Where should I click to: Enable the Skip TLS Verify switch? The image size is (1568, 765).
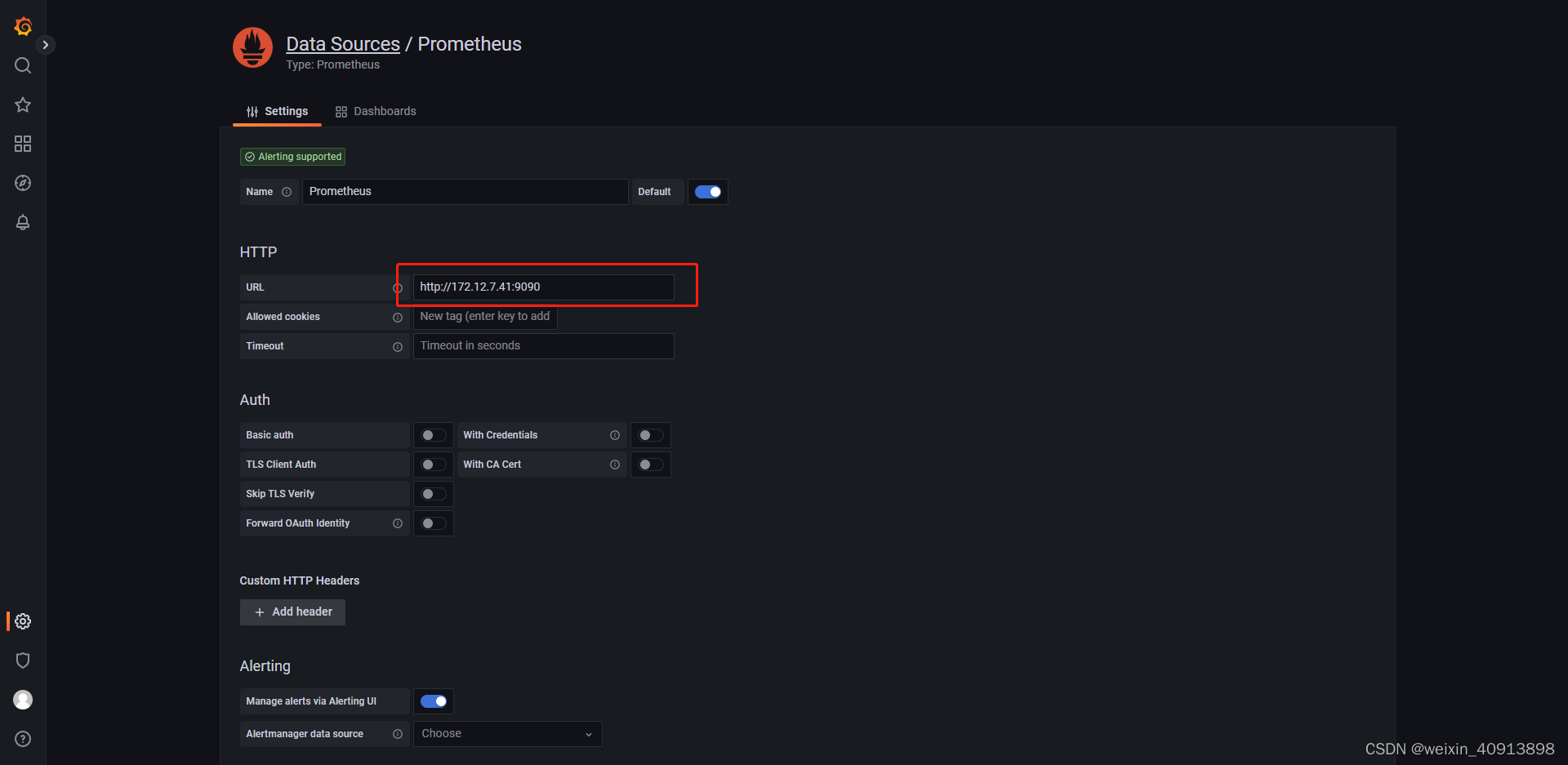[x=434, y=494]
